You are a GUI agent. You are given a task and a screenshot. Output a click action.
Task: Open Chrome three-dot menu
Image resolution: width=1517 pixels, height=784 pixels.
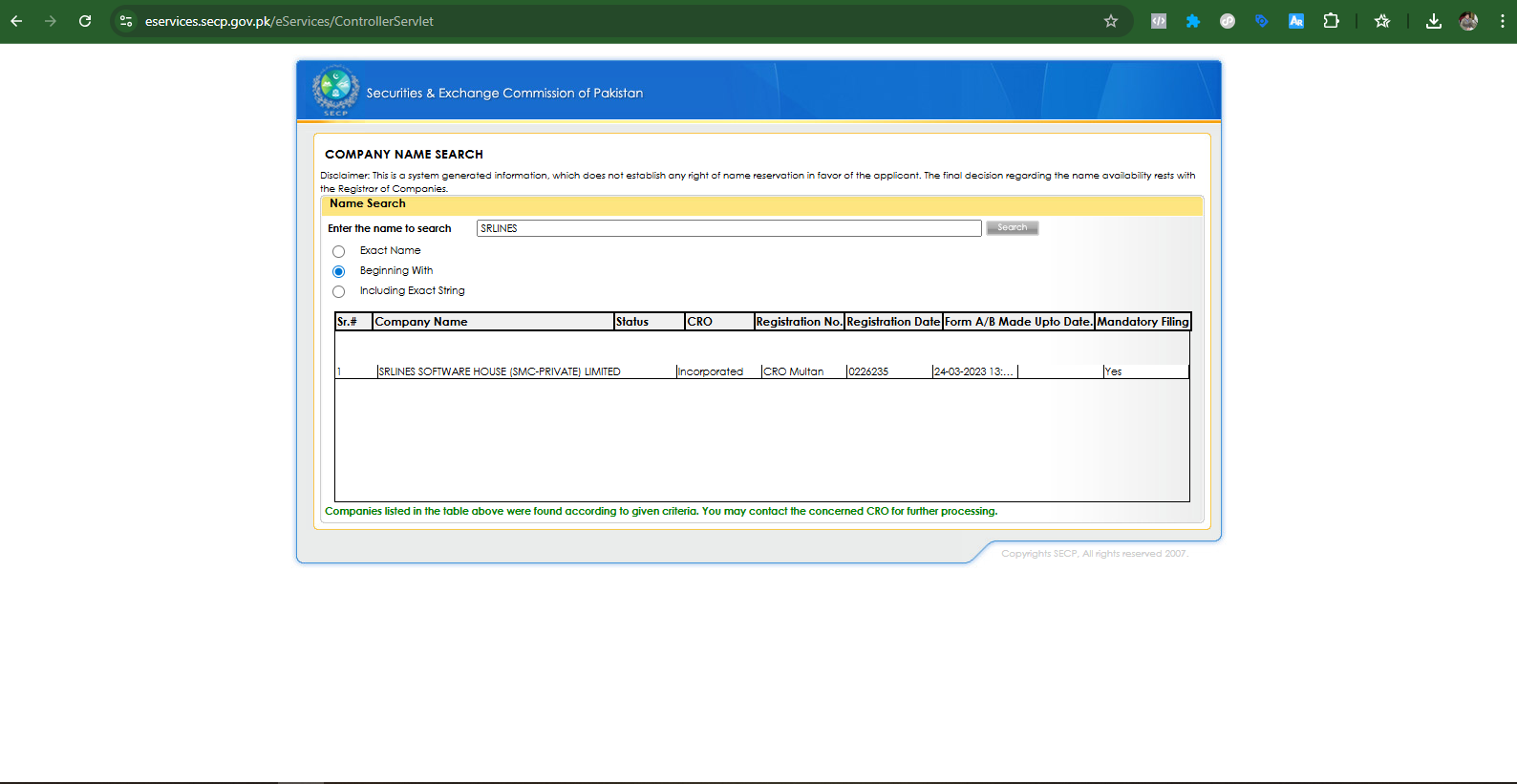tap(1502, 21)
